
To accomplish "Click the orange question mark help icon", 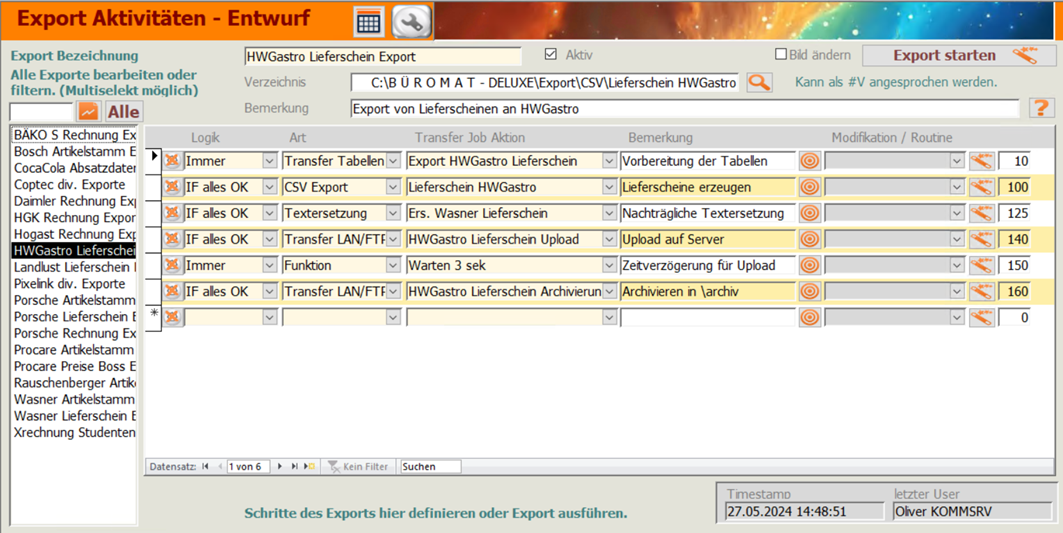I will [1041, 108].
